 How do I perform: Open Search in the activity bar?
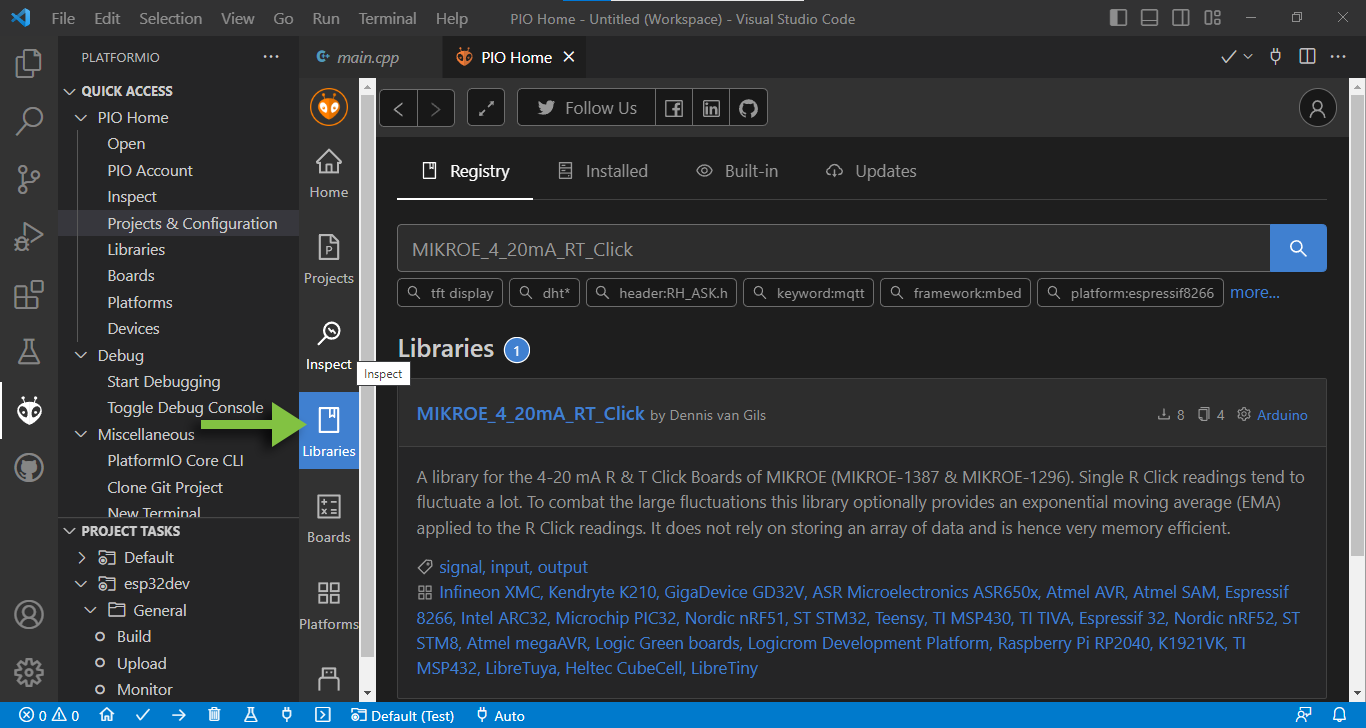29,122
